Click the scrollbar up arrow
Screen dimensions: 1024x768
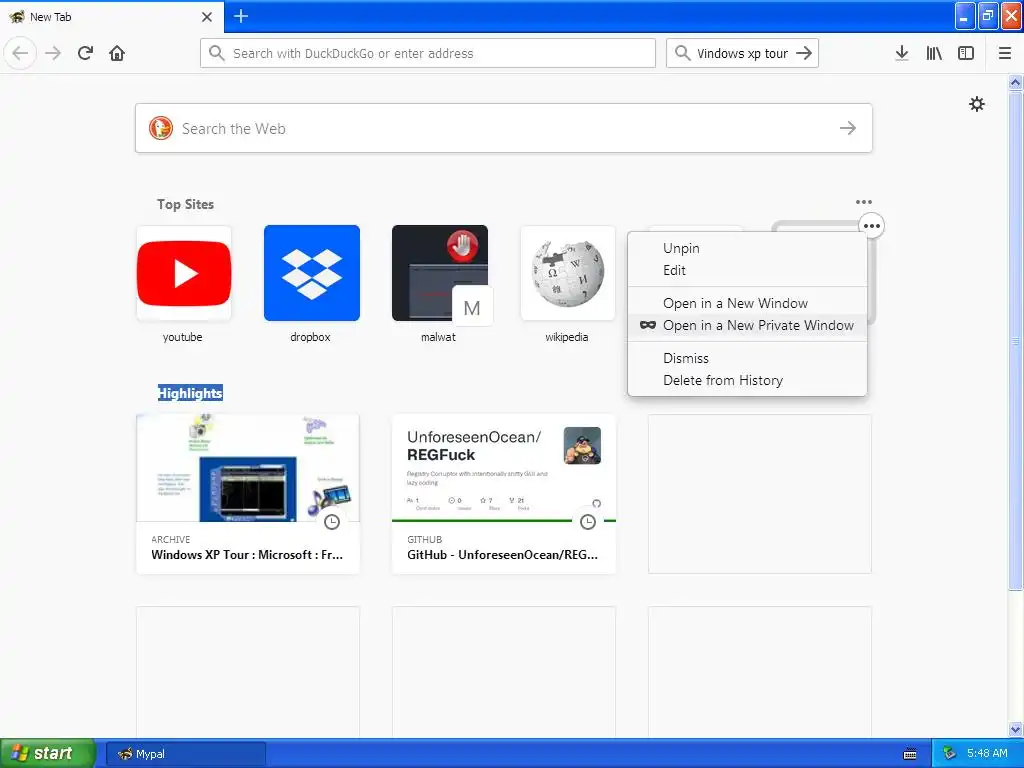(x=1016, y=82)
